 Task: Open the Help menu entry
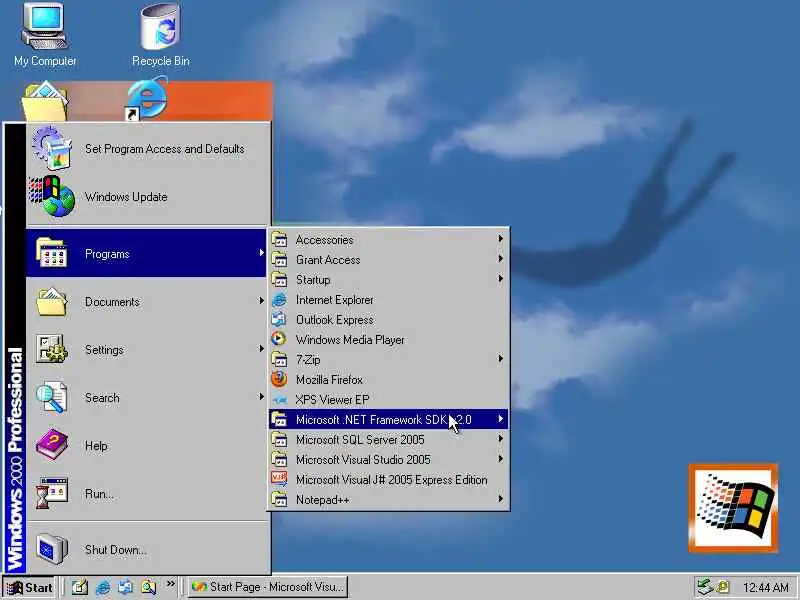coord(148,445)
